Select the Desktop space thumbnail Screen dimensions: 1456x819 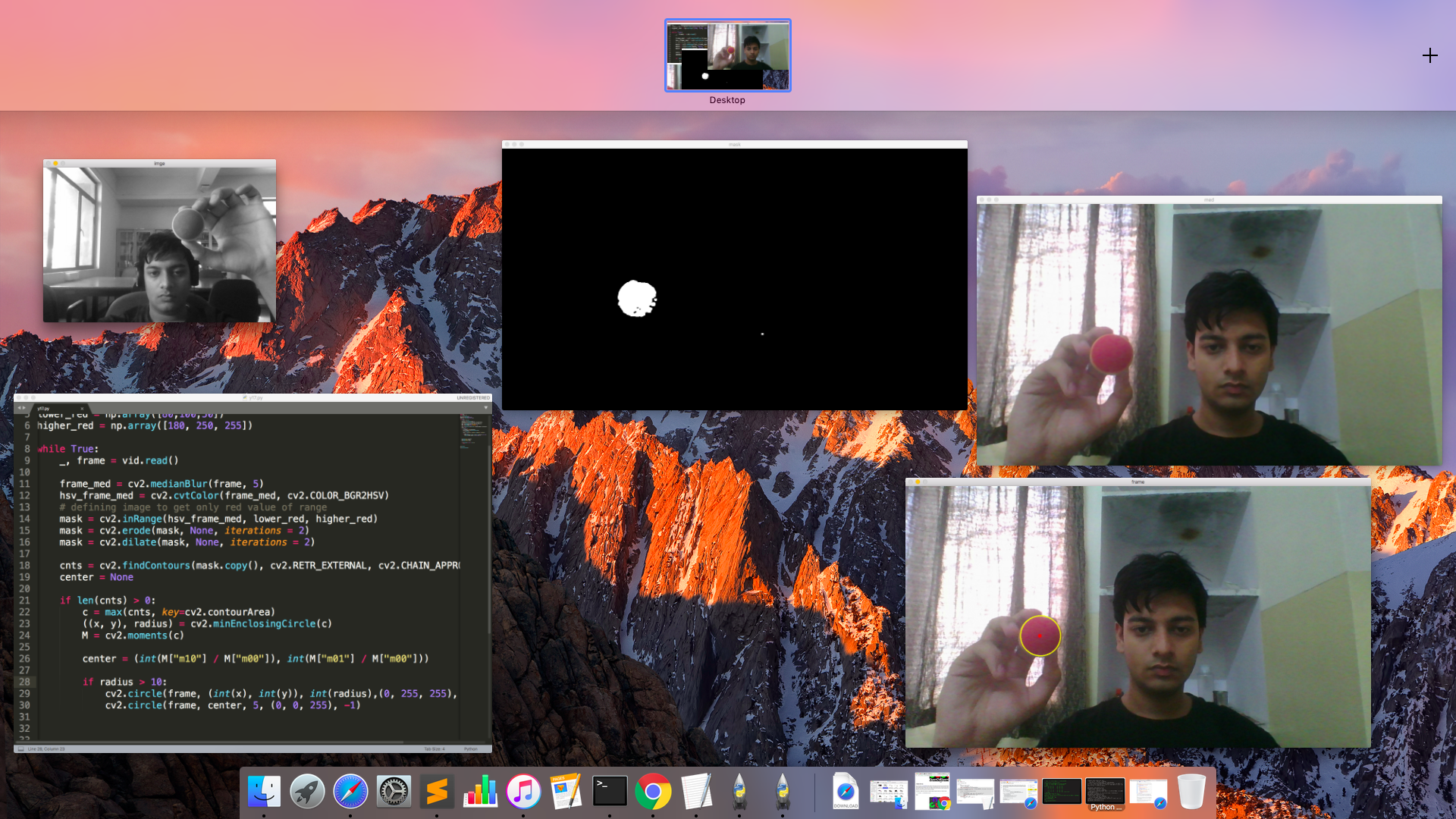click(727, 56)
